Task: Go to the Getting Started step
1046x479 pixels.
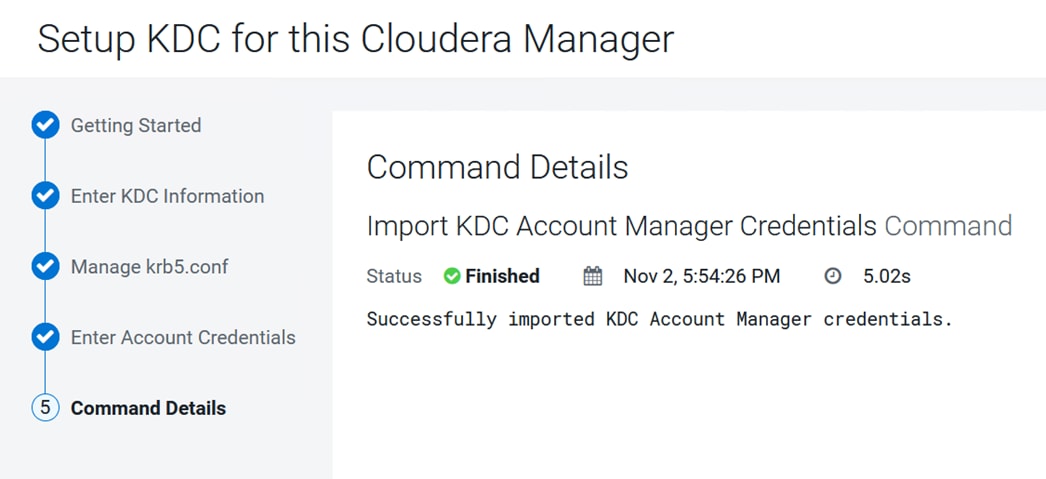Action: tap(136, 125)
